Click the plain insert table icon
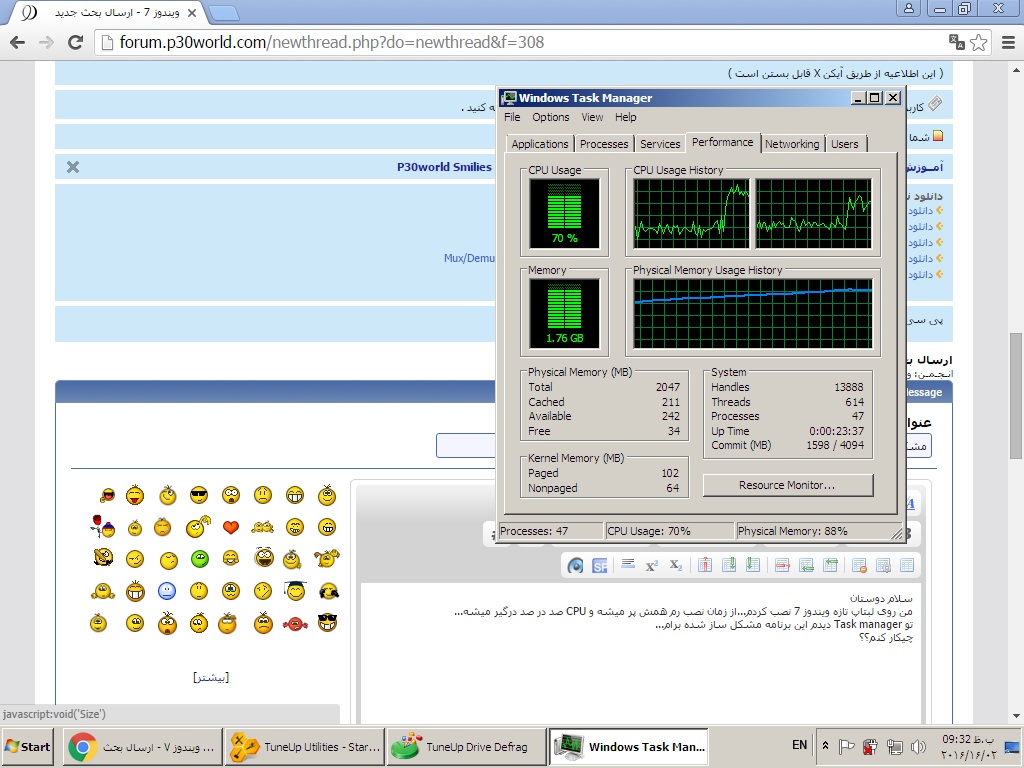This screenshot has height=768, width=1024. 907,566
